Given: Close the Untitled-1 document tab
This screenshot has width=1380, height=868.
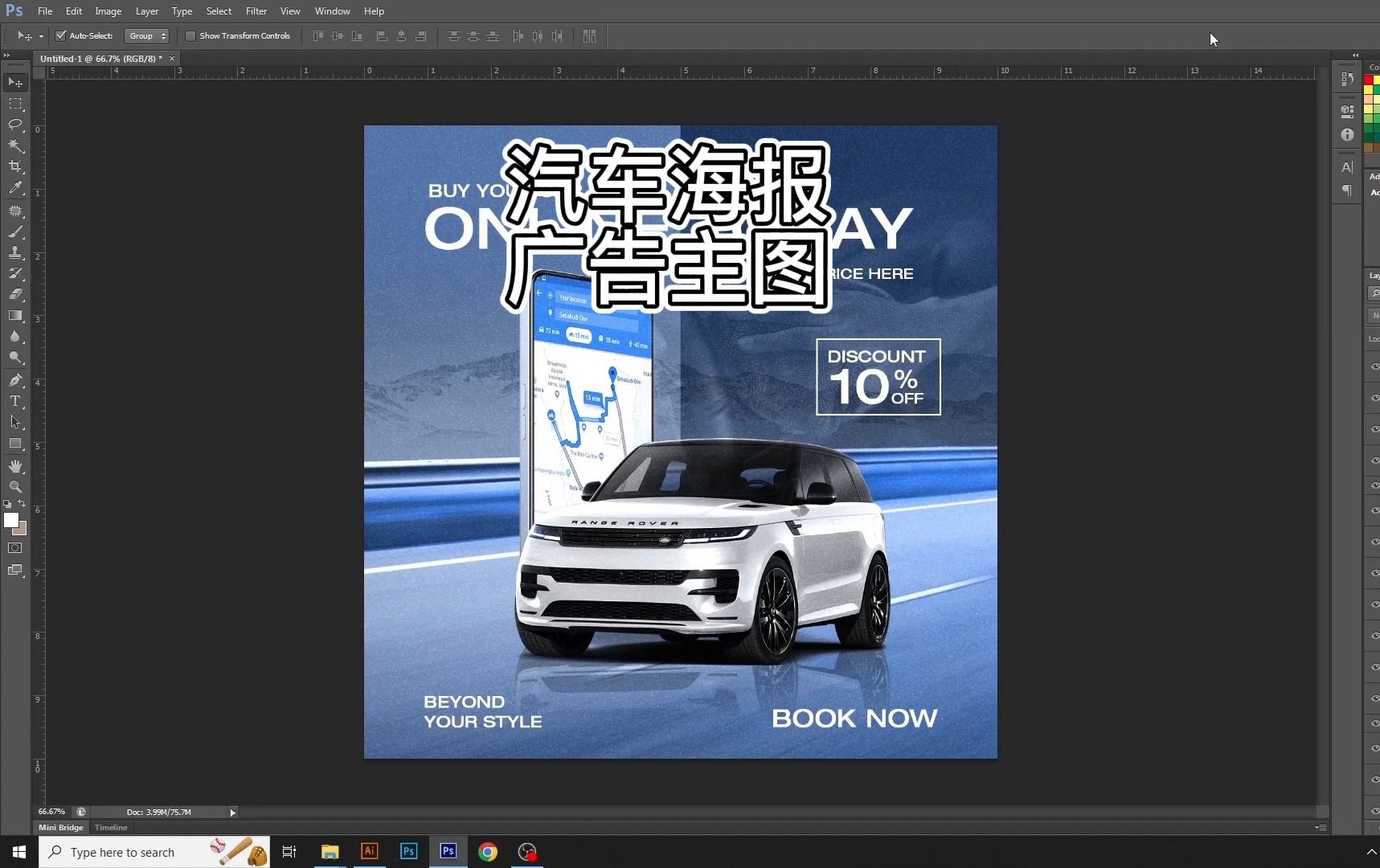Looking at the screenshot, I should 172,59.
